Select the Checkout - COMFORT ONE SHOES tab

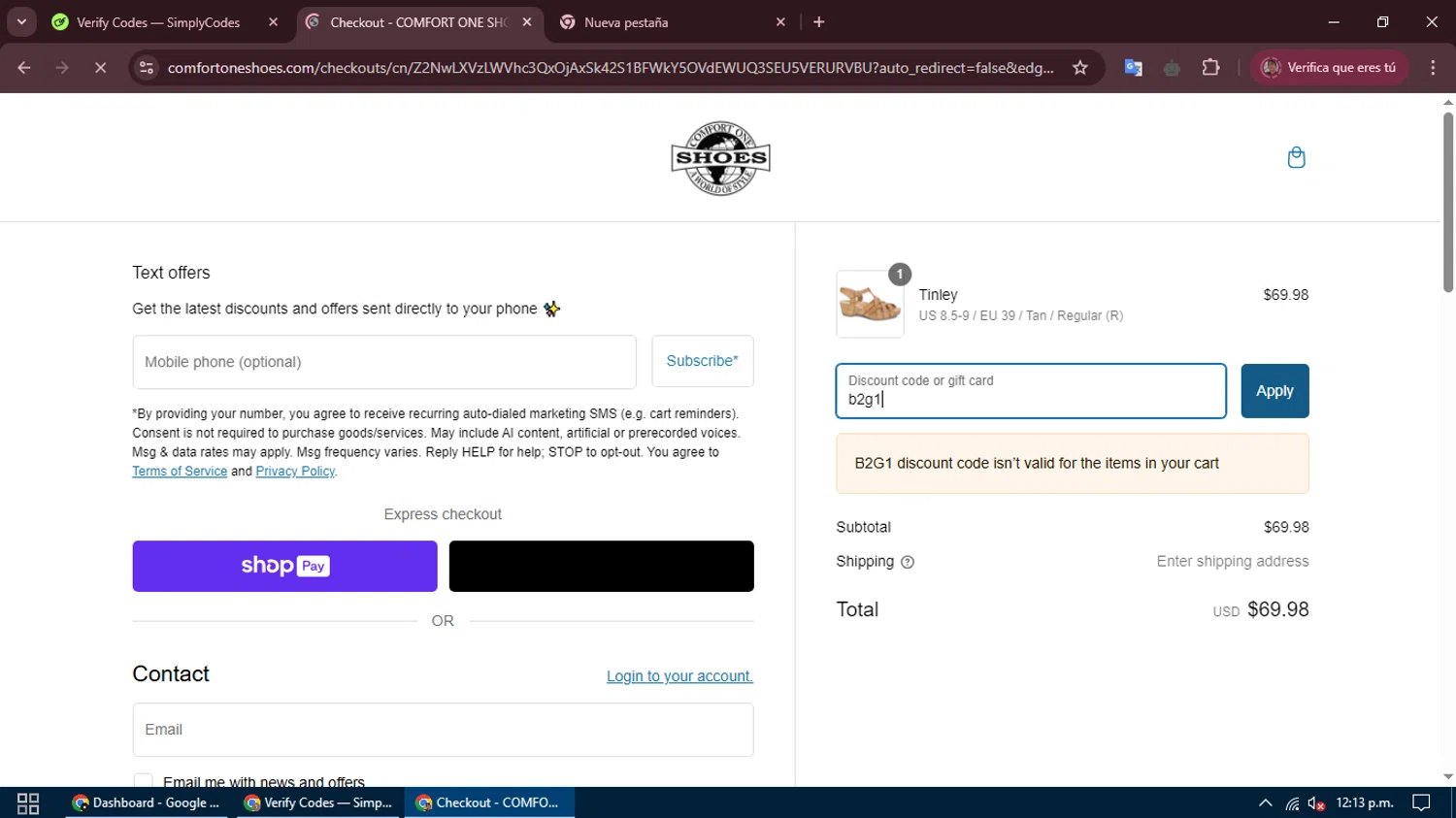[x=417, y=22]
